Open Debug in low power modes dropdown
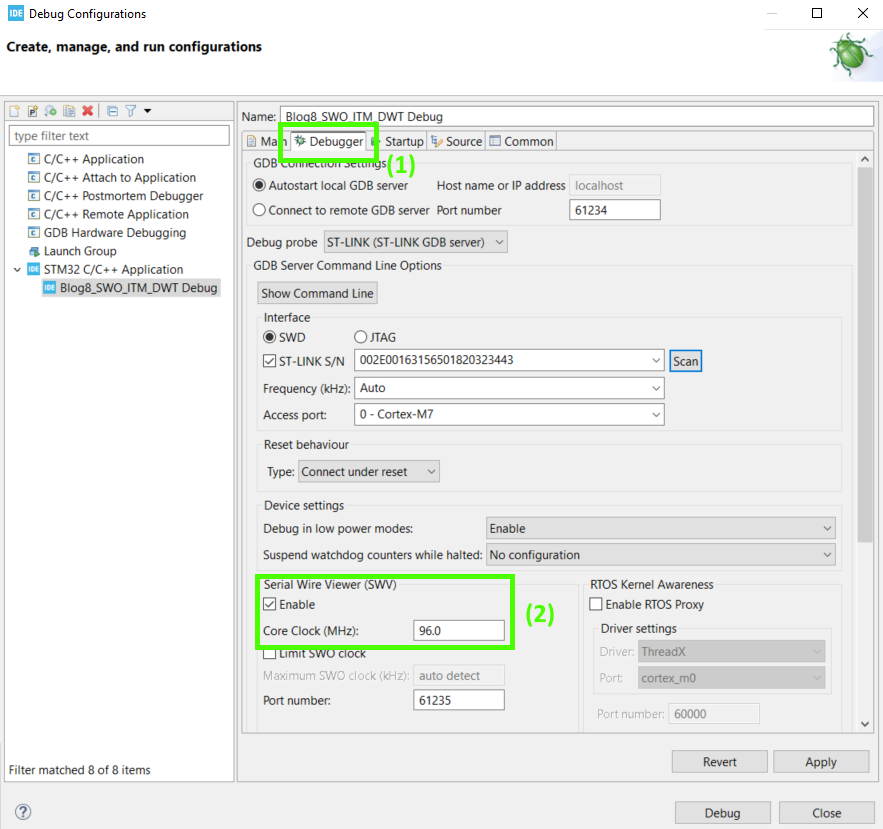The image size is (883, 829). (661, 528)
